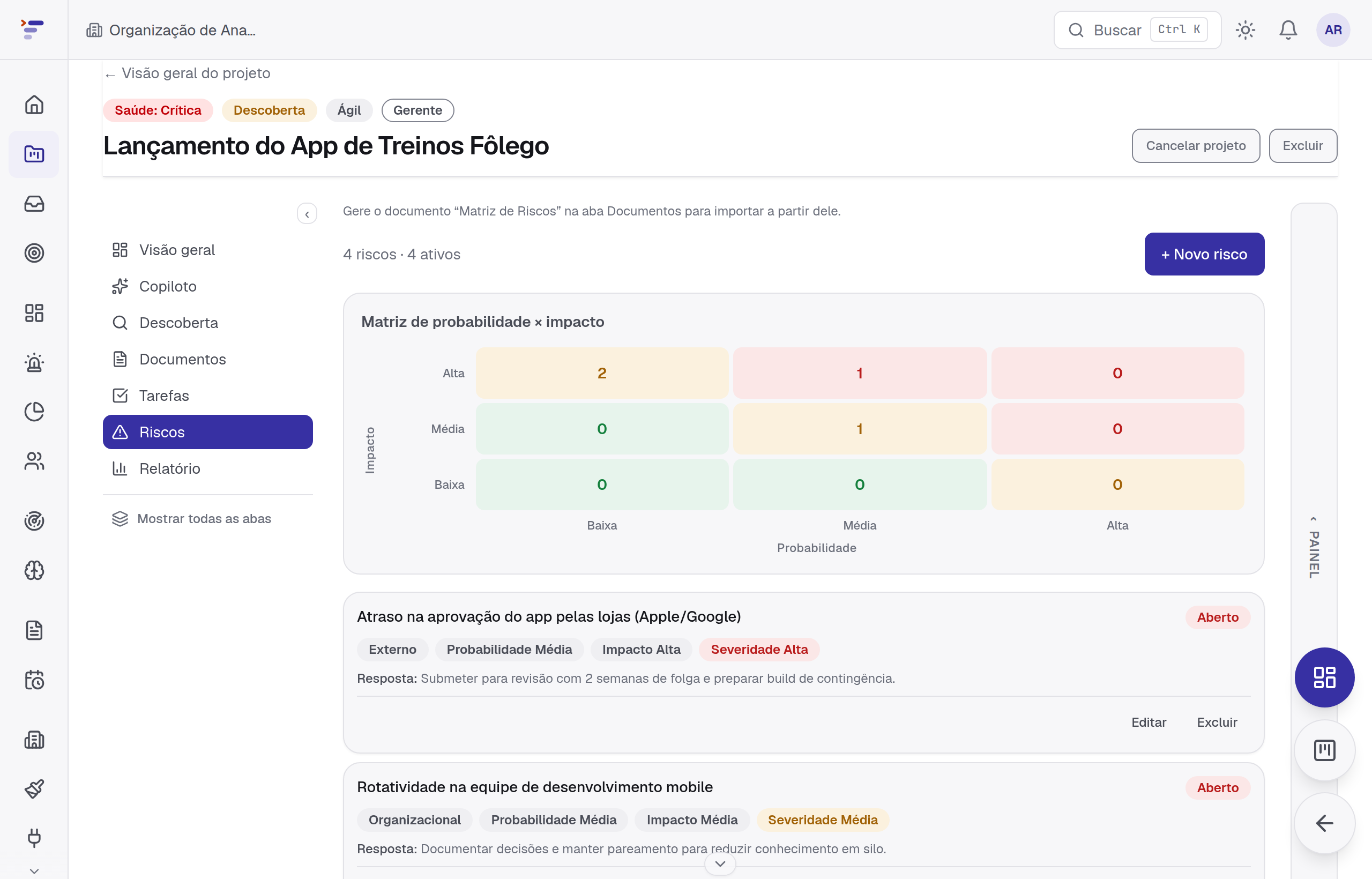Select matrix cell Média impact, Média probability
Viewport: 1372px width, 879px height.
coord(860,429)
